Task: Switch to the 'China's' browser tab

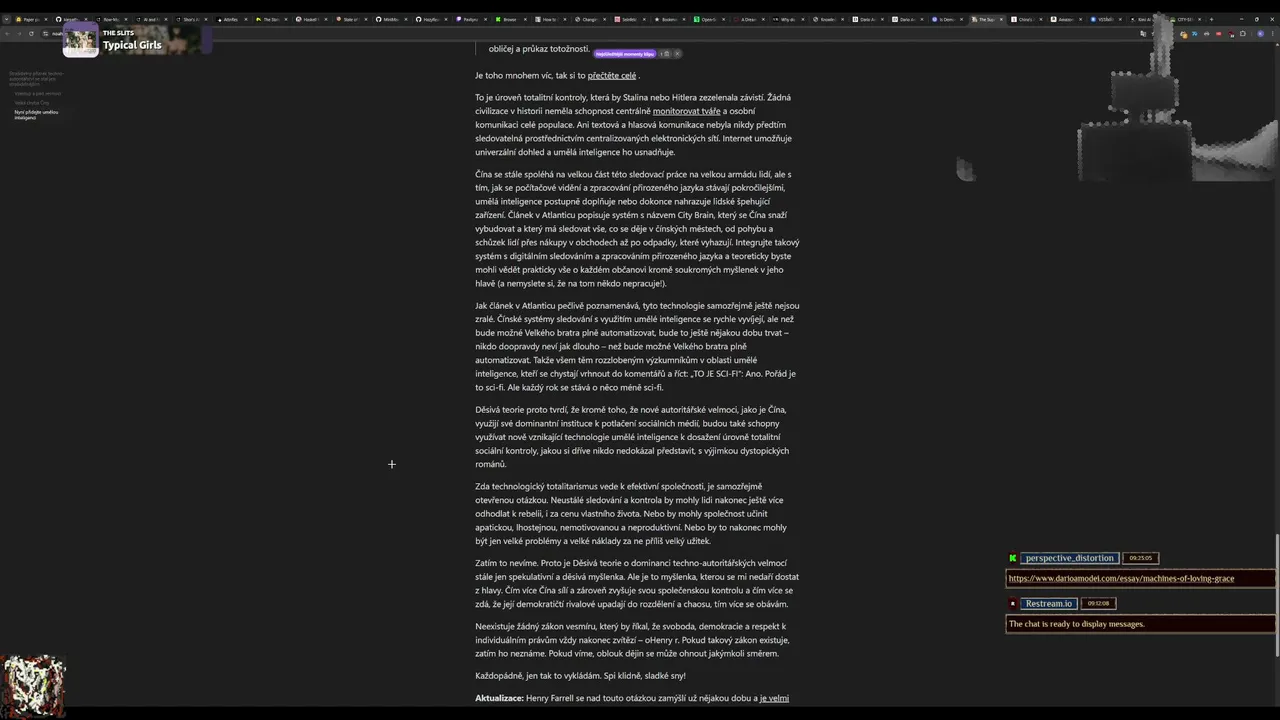Action: tap(1025, 19)
